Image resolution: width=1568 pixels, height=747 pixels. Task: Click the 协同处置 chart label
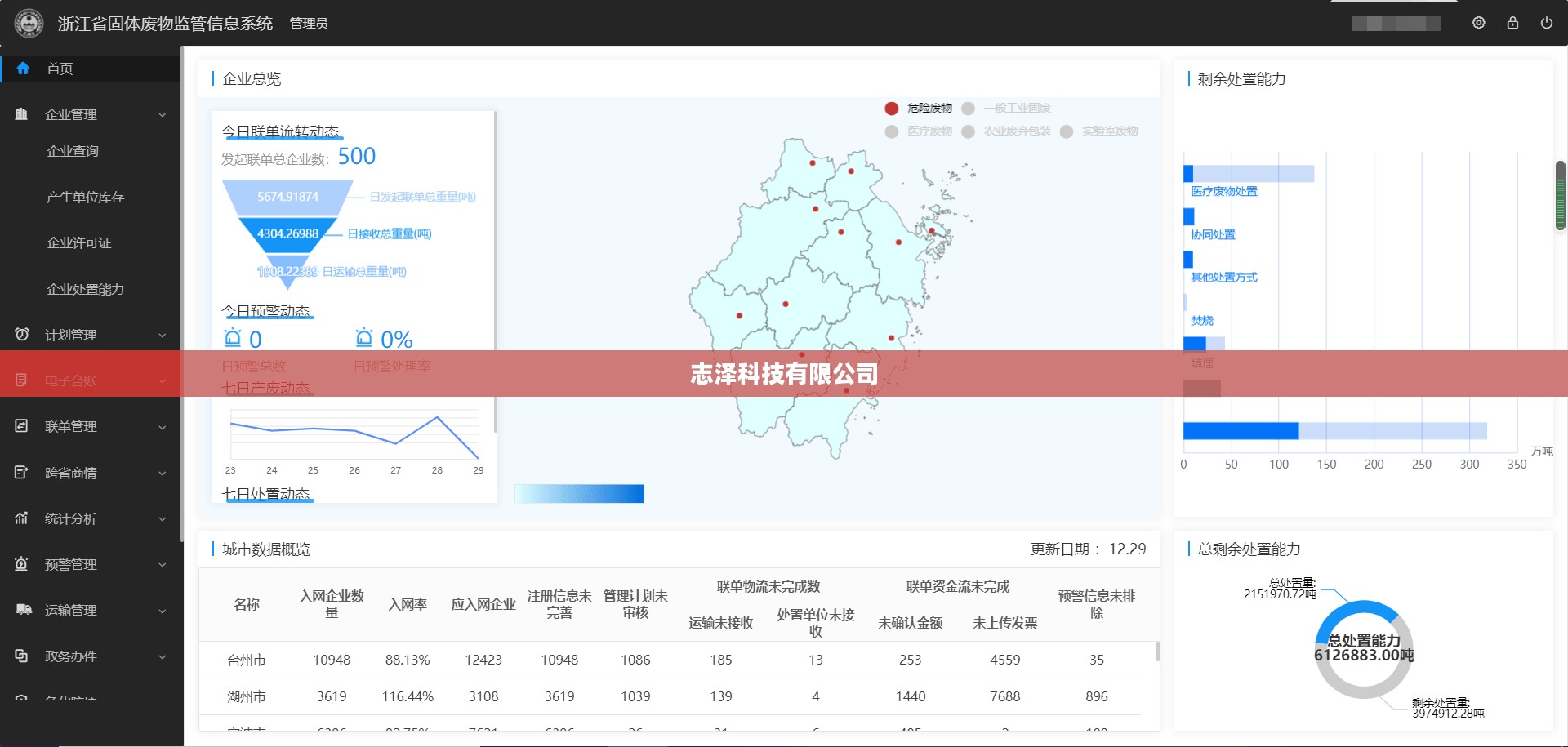[1213, 234]
